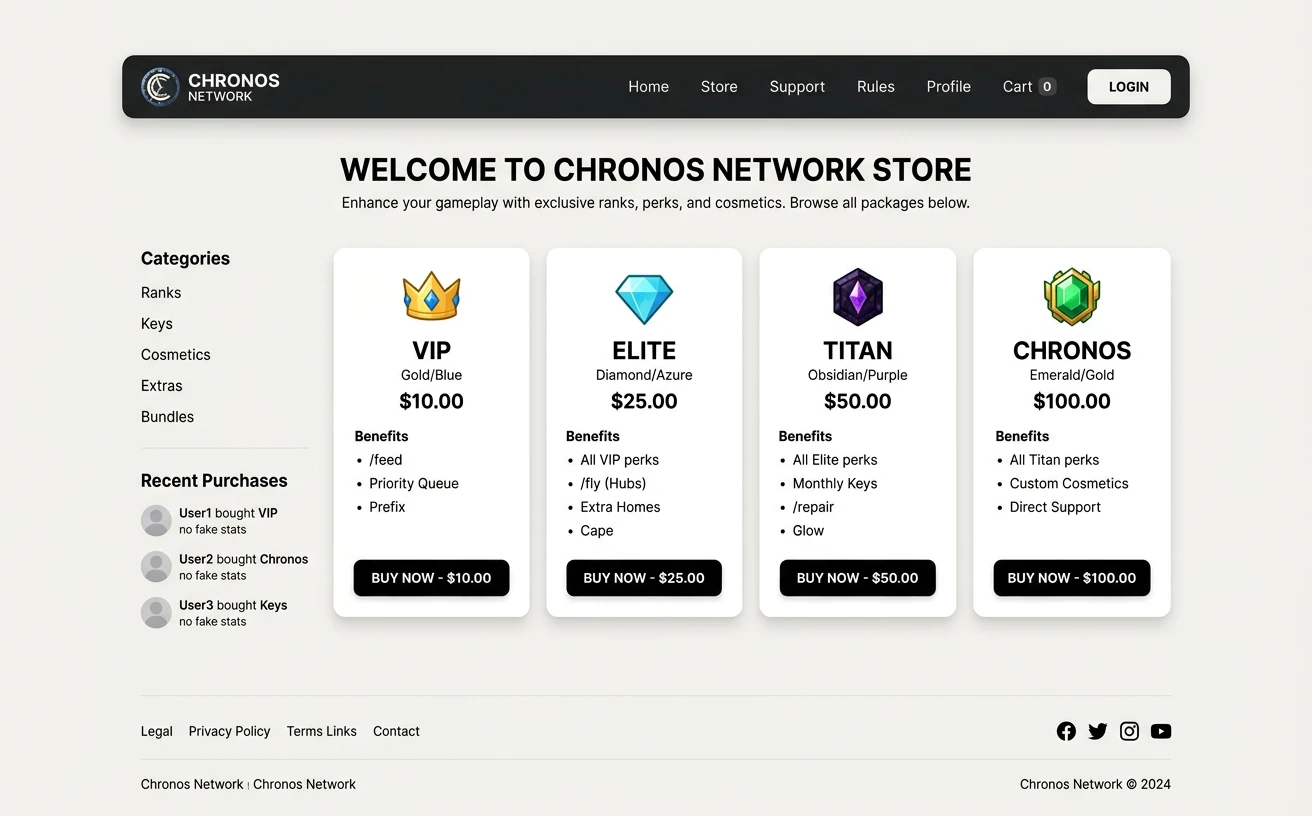Click User1's avatar in Recent Purchases
The width and height of the screenshot is (1312, 816).
tap(156, 521)
